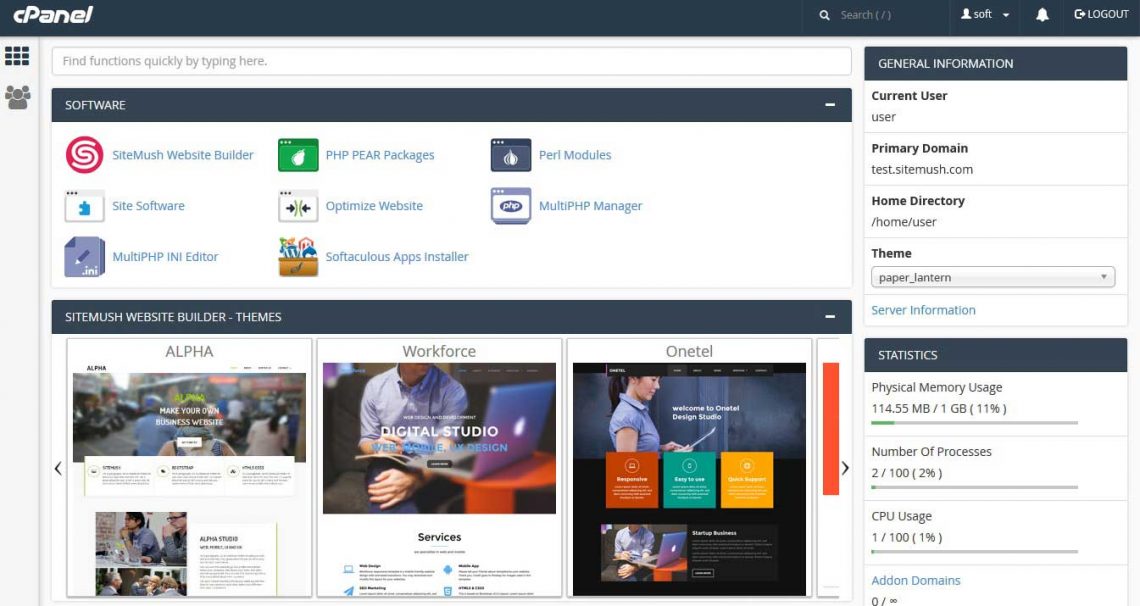This screenshot has height=606, width=1140.
Task: Click the Statistics panel header
Action: pos(995,355)
